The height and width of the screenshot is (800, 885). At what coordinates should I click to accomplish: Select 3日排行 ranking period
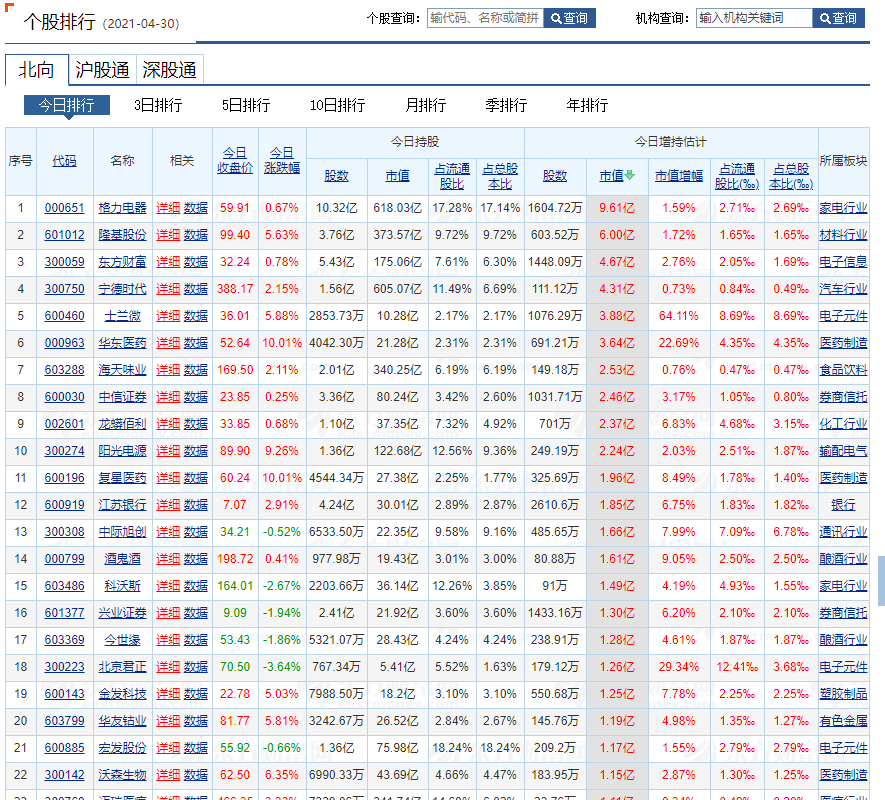158,105
